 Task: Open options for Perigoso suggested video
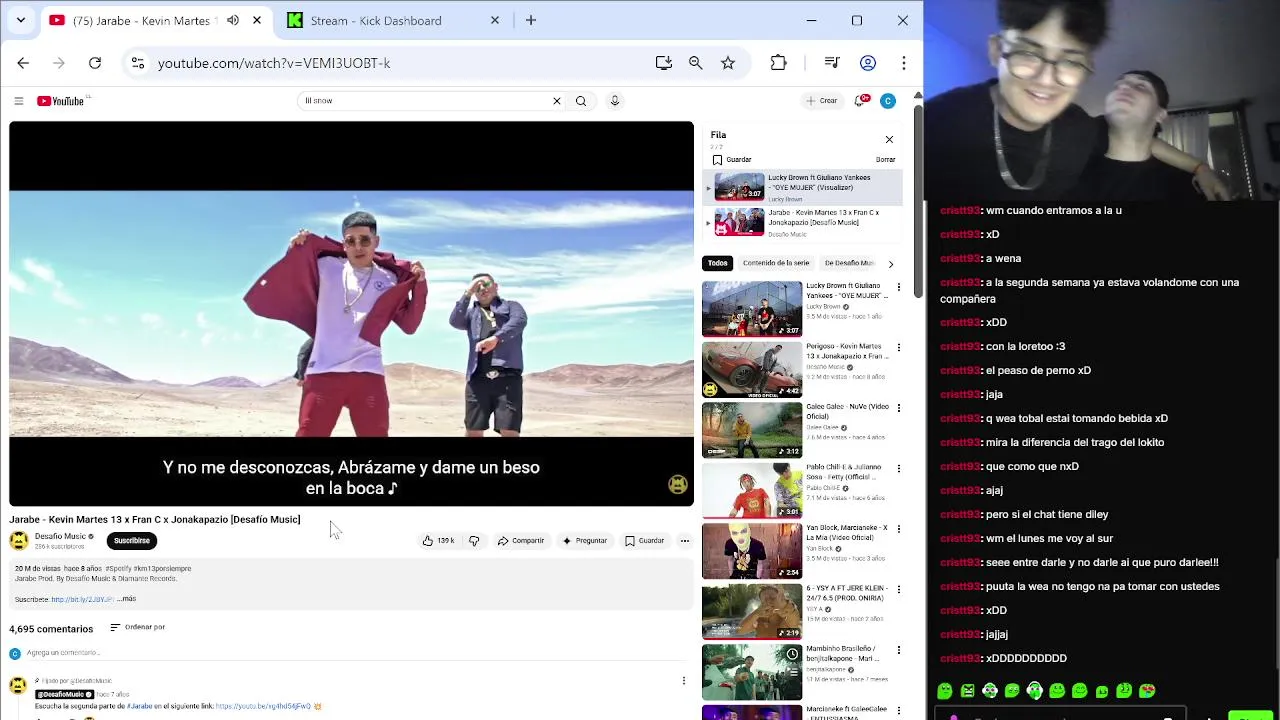coord(898,348)
